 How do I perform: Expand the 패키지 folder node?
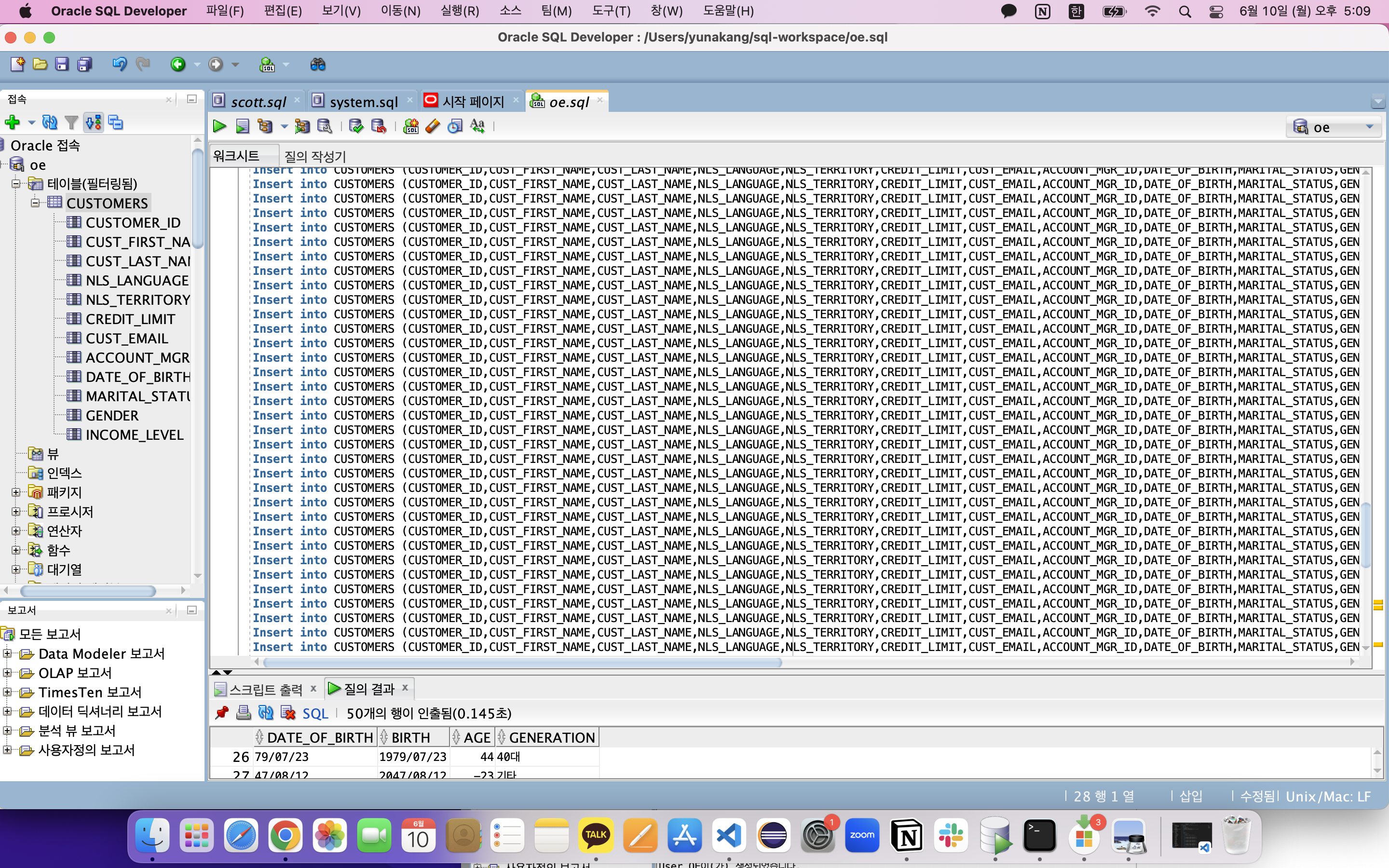(16, 492)
